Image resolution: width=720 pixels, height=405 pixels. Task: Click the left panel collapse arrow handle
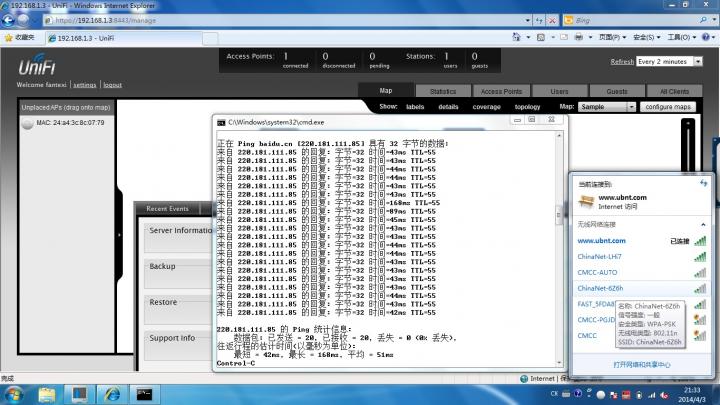[119, 235]
